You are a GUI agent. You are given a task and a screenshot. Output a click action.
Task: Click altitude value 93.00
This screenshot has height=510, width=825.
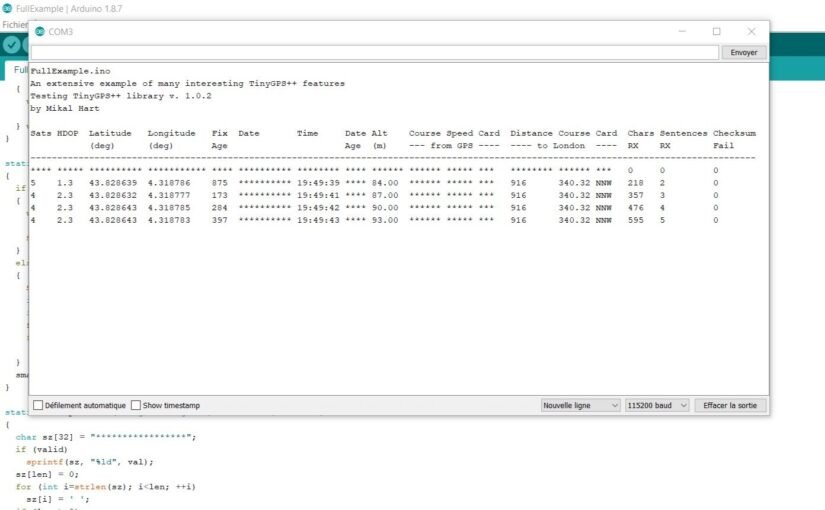[385, 221]
